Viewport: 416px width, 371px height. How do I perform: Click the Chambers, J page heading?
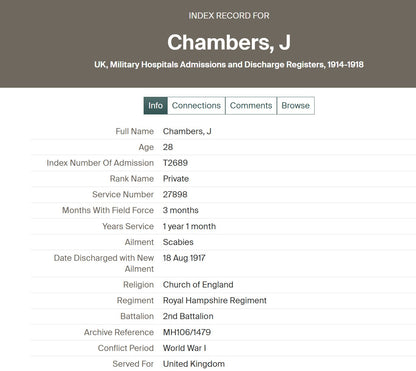tap(229, 43)
